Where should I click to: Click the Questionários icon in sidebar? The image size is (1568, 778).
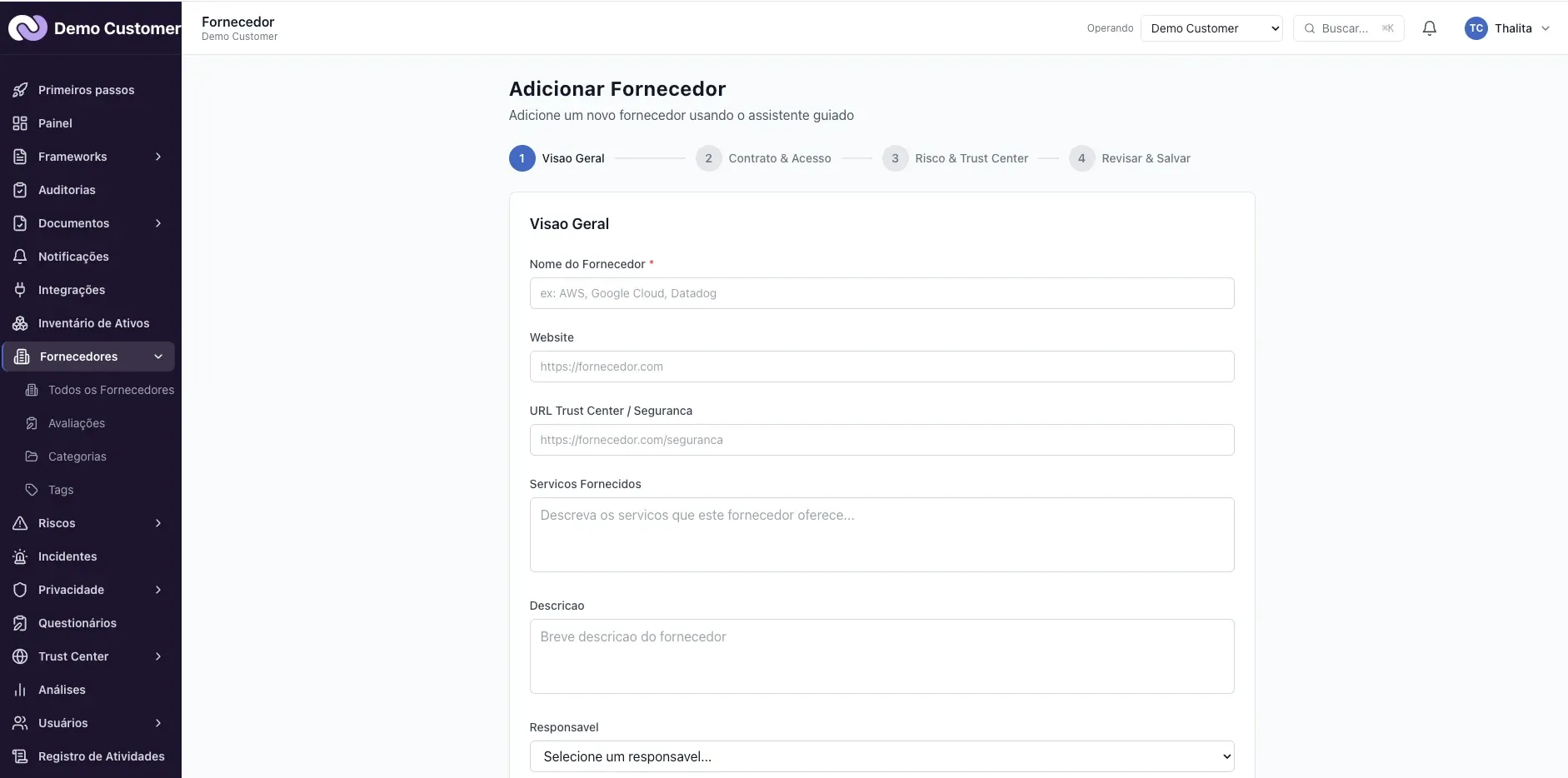point(20,623)
